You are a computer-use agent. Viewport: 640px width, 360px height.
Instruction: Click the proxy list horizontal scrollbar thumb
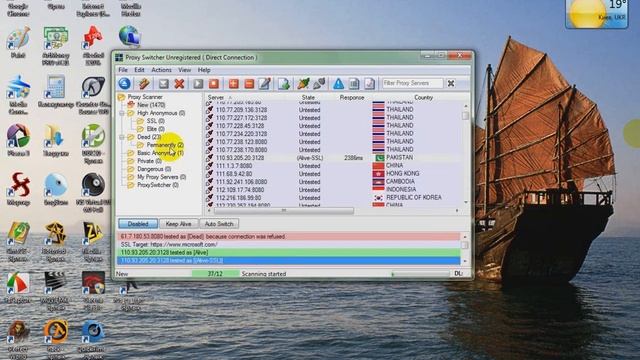pyautogui.click(x=283, y=211)
